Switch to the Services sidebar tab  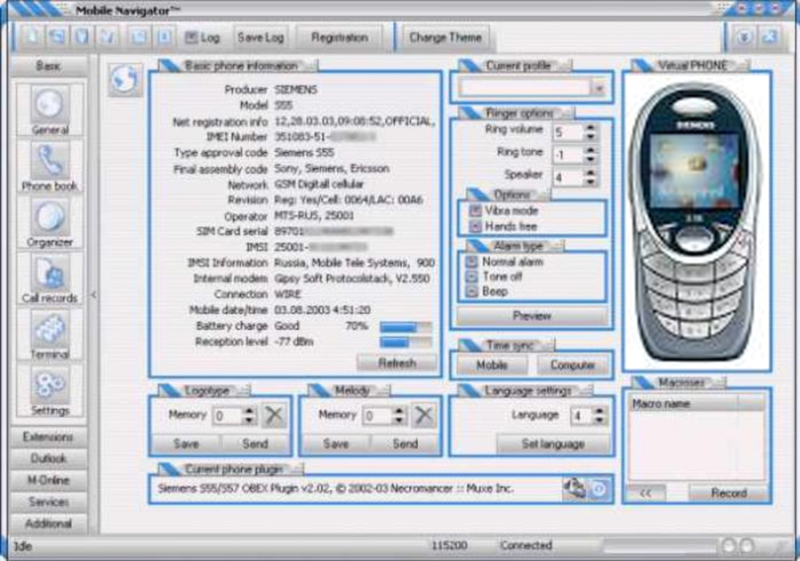[x=48, y=502]
